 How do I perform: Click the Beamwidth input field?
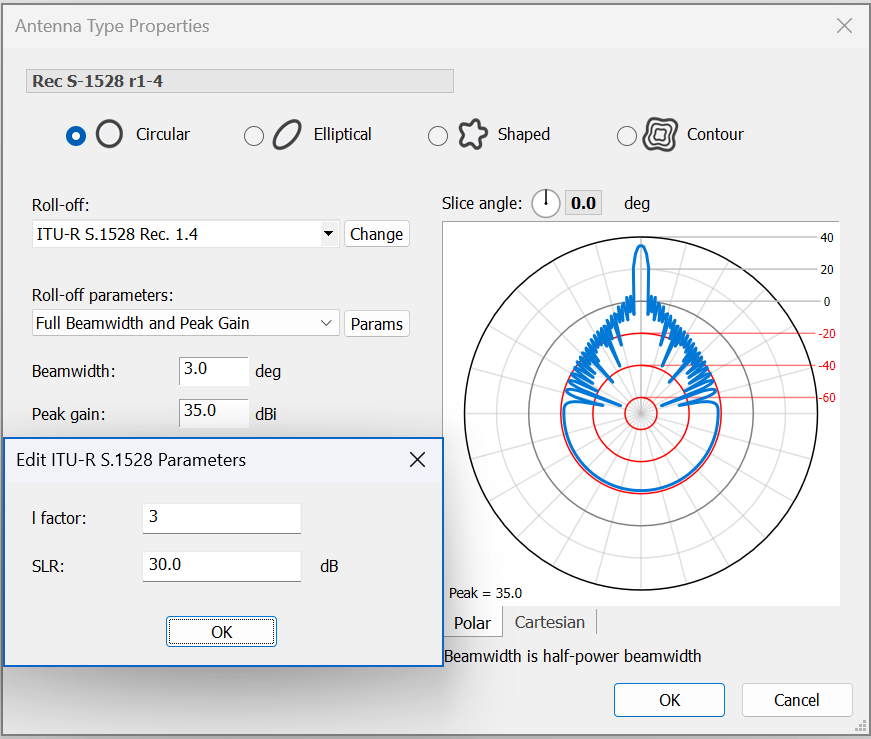pyautogui.click(x=214, y=371)
